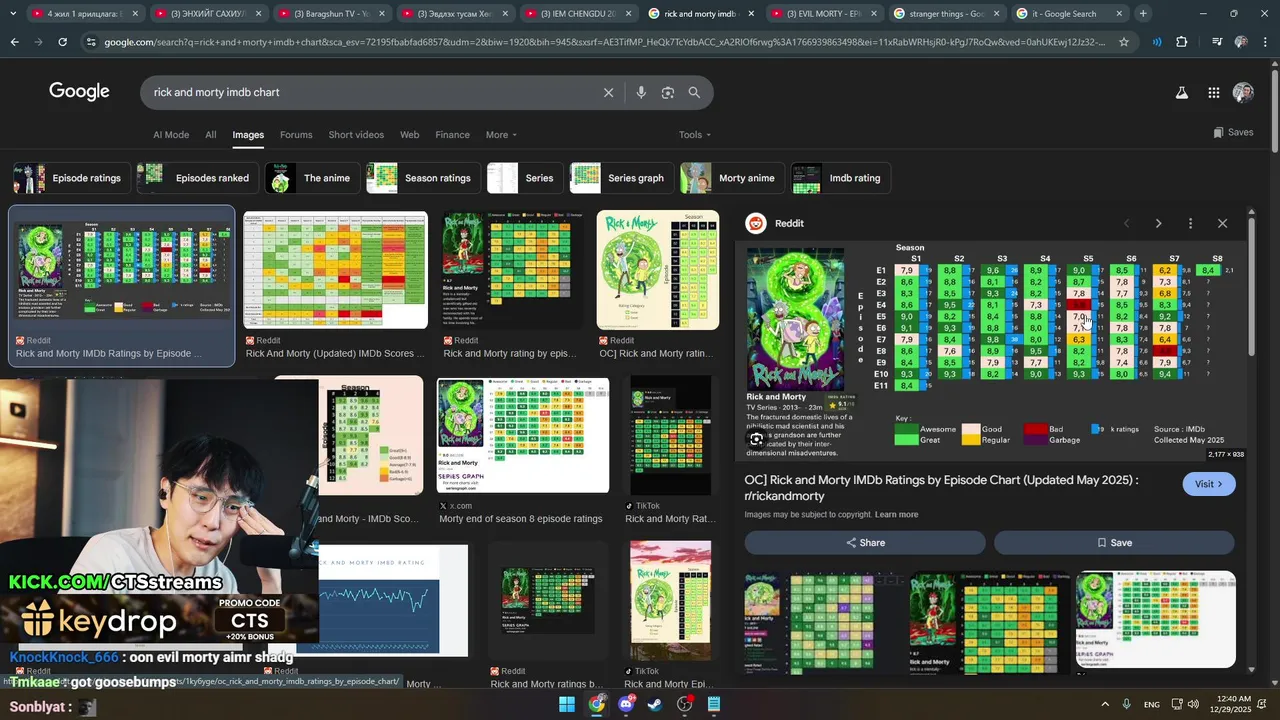1280x720 pixels.
Task: Click the Share button
Action: (x=865, y=542)
